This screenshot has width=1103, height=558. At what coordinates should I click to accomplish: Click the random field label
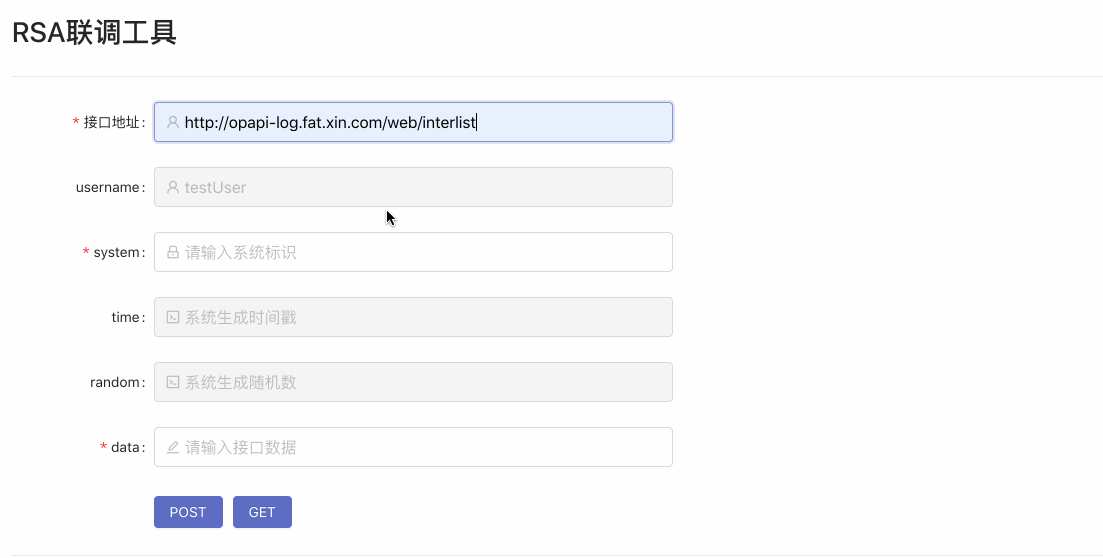pos(115,382)
